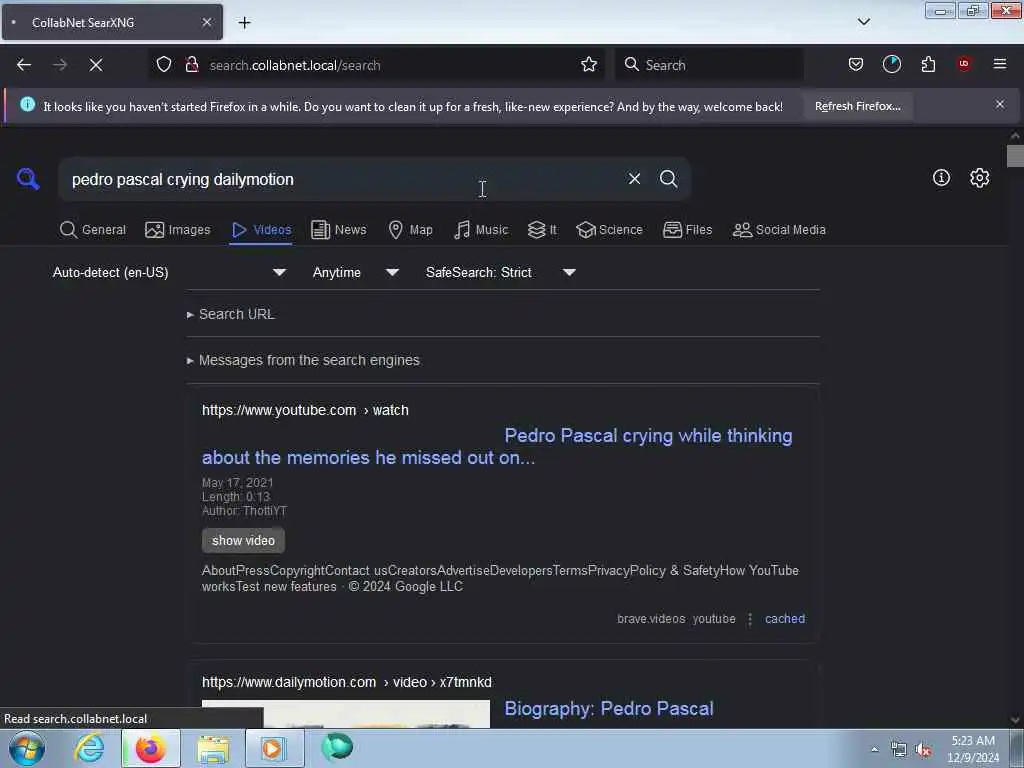Image resolution: width=1024 pixels, height=768 pixels.
Task: Click the Firefox account profile icon
Action: 891,64
